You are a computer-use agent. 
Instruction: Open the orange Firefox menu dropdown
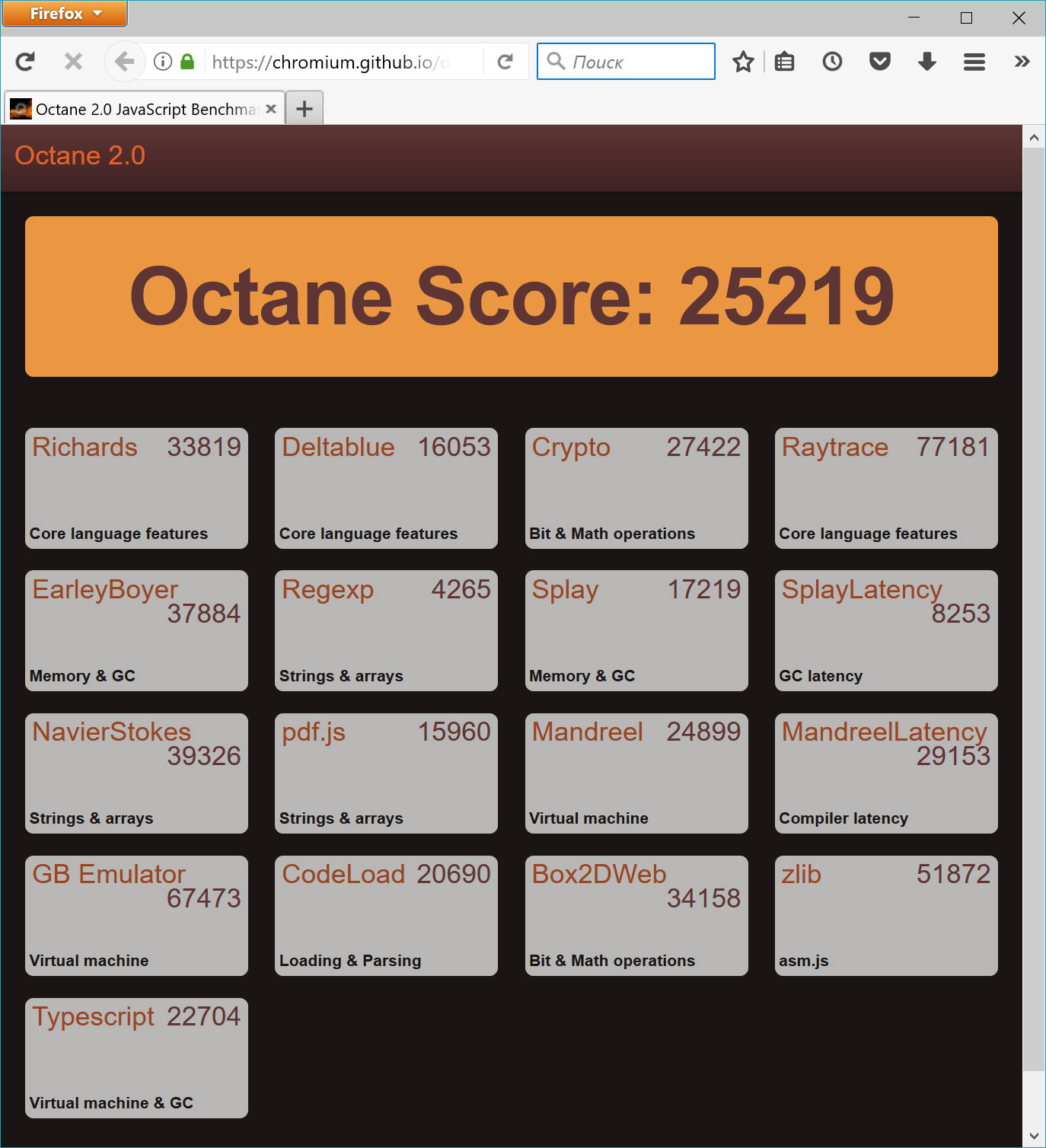pos(65,14)
